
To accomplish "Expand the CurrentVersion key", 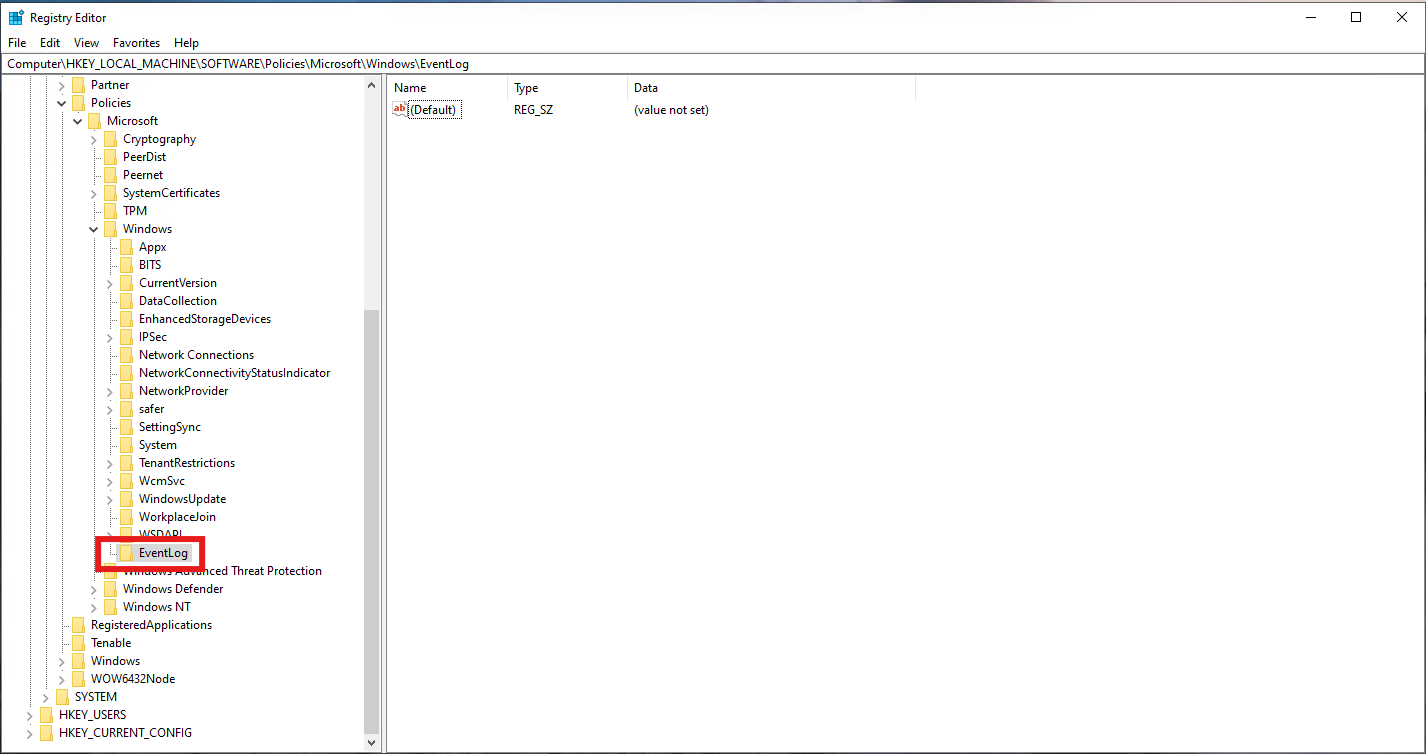I will click(x=110, y=283).
